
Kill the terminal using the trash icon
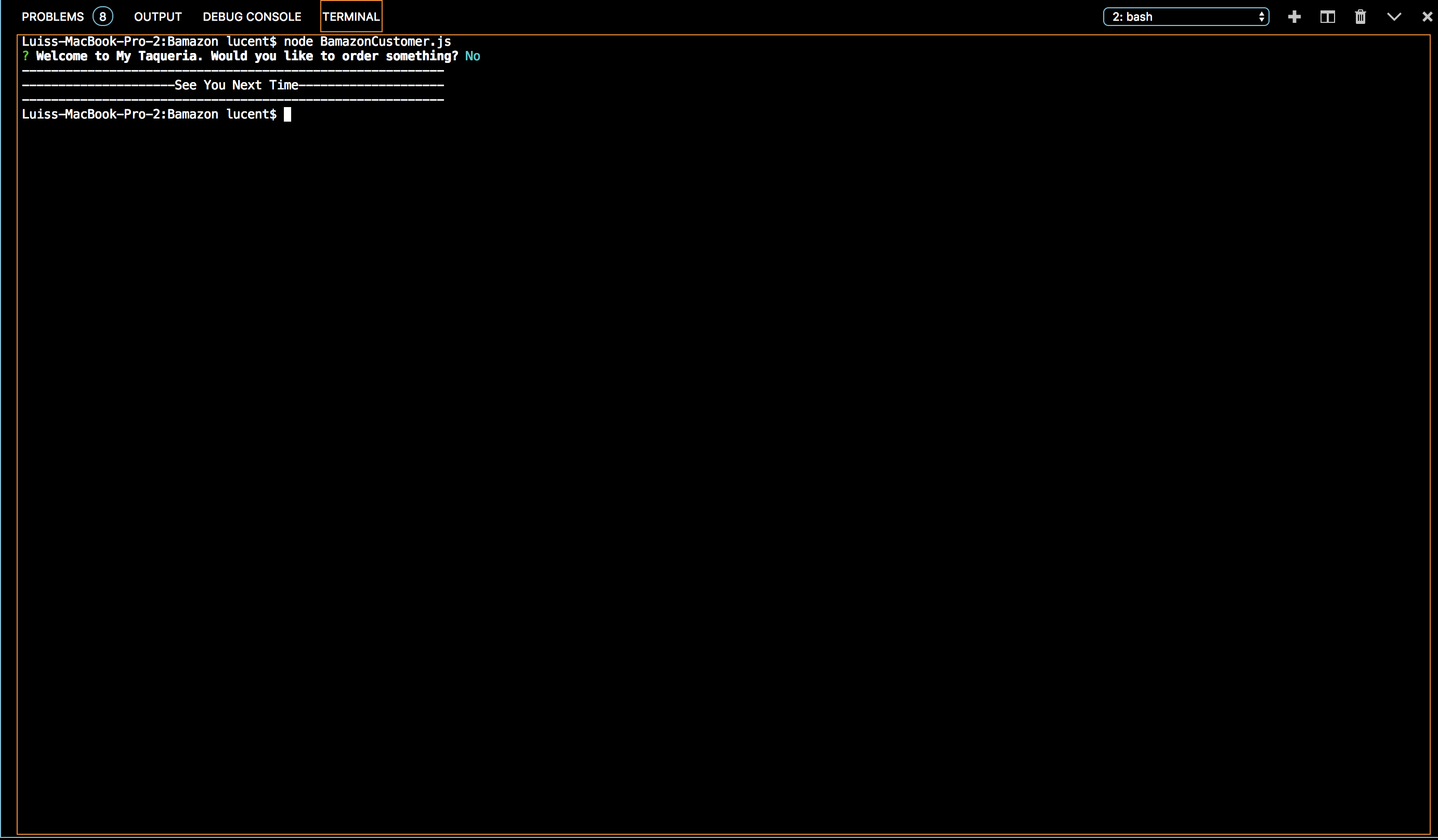[x=1361, y=17]
